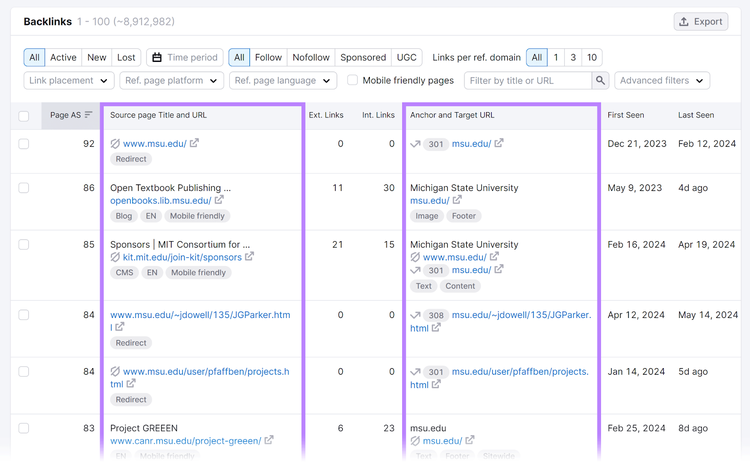Click the Anchor and Target URL column header

pyautogui.click(x=452, y=115)
